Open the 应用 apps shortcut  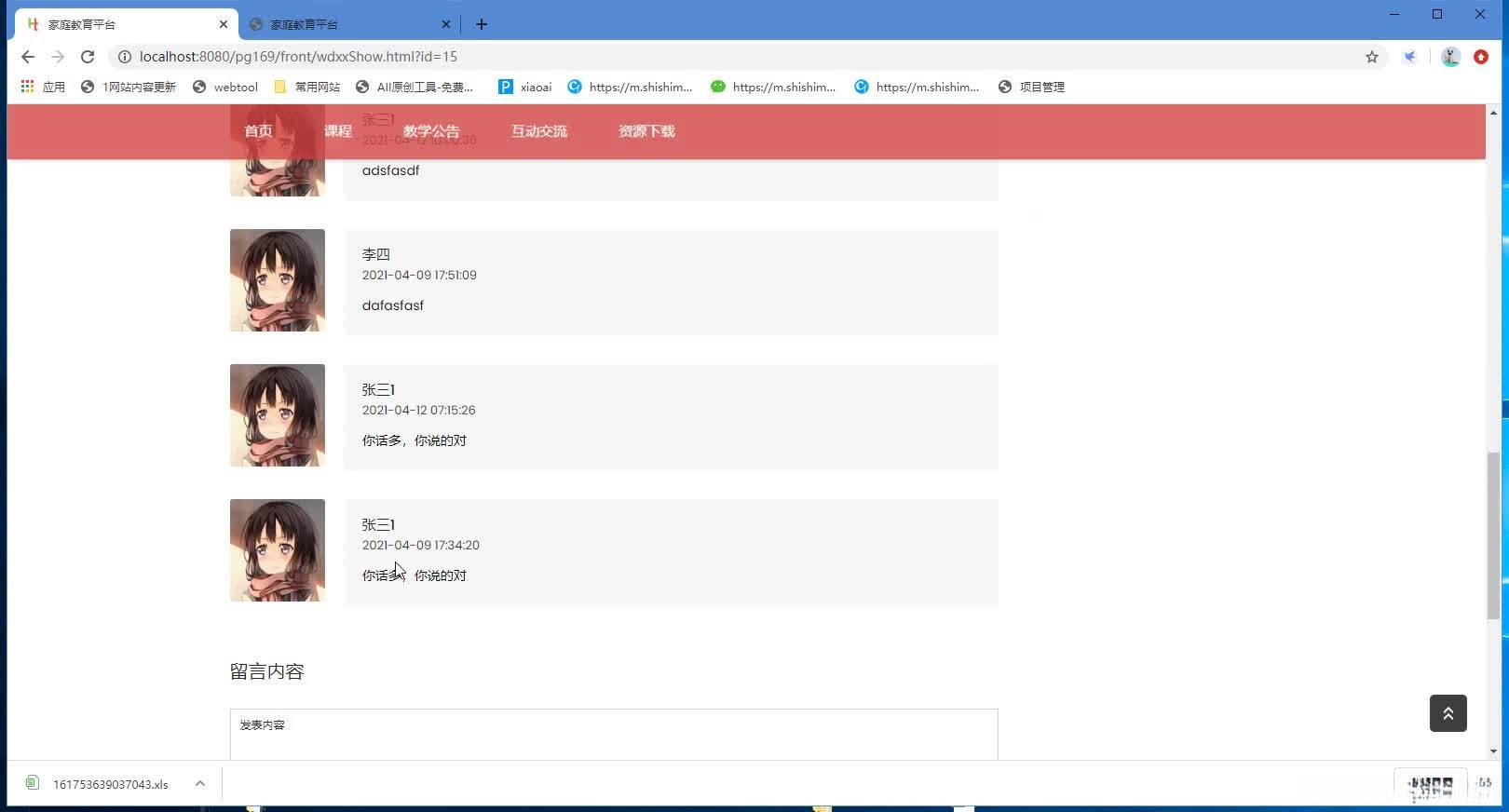click(x=43, y=87)
